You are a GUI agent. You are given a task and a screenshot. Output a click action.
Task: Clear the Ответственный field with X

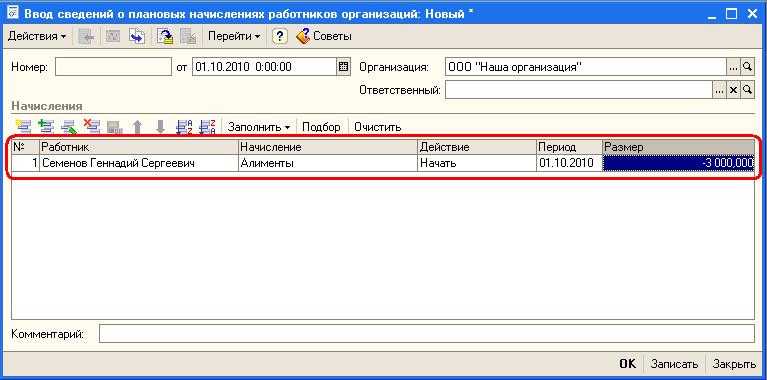click(x=733, y=90)
